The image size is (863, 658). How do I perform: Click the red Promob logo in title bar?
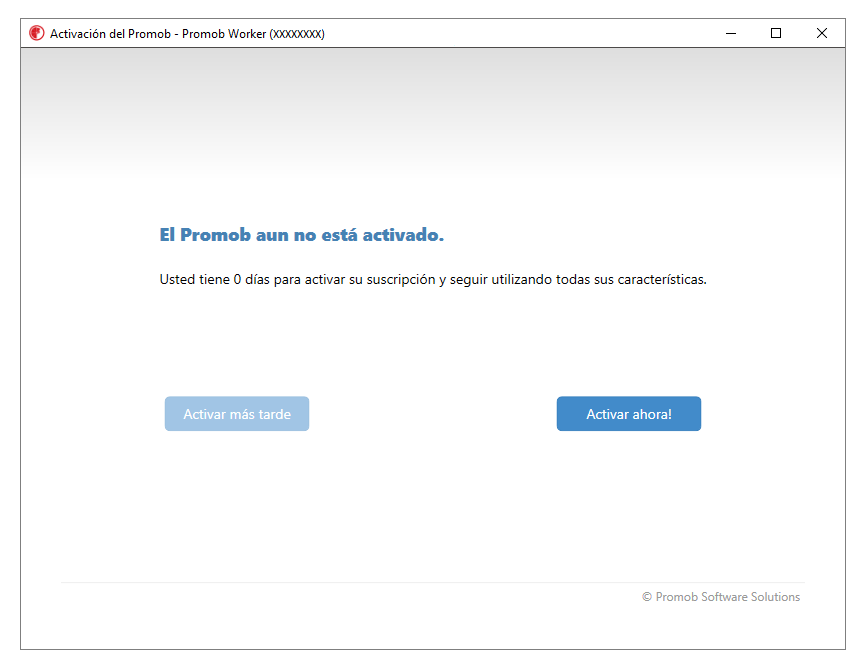37,34
